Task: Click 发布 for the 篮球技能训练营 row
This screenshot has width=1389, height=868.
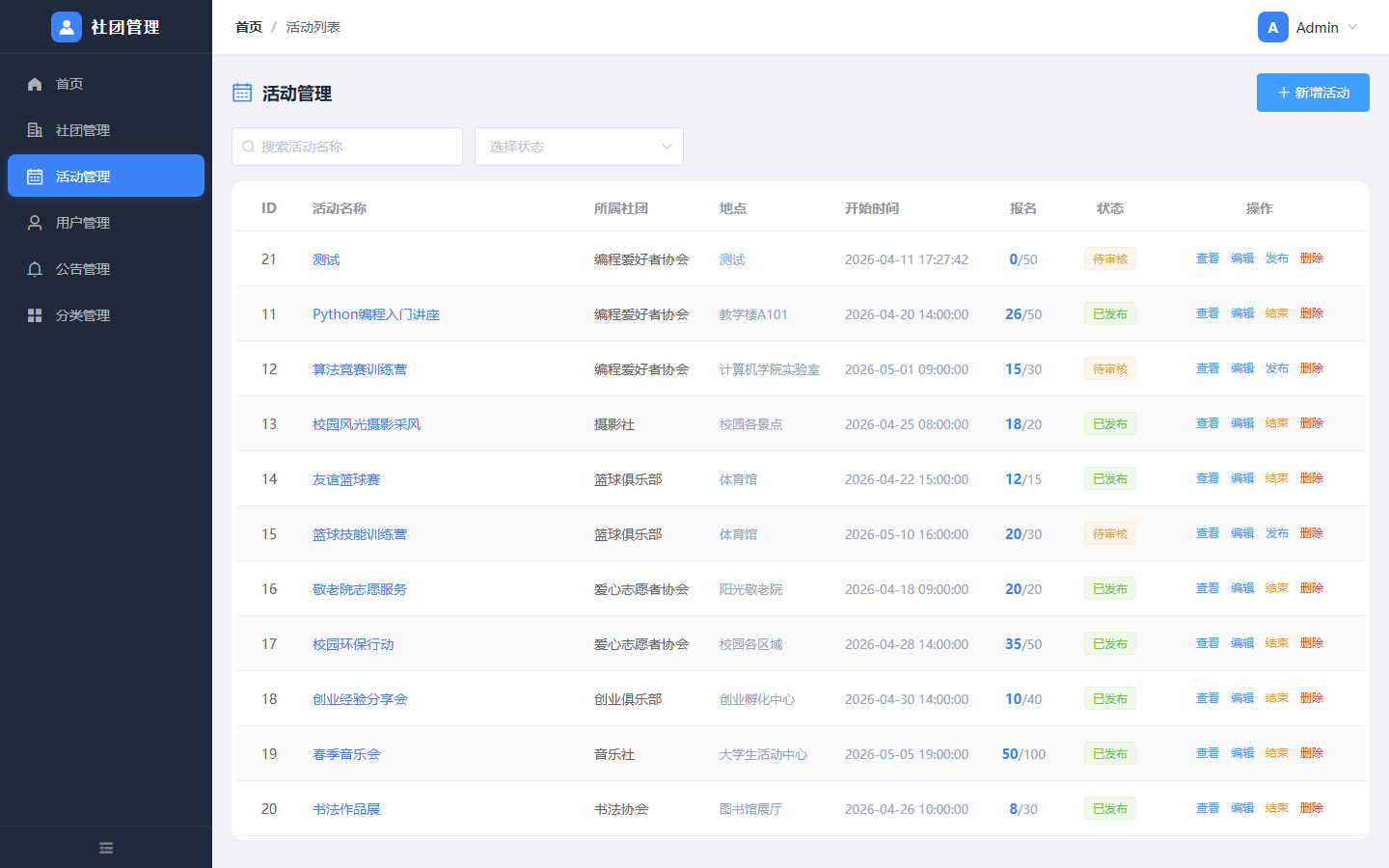Action: 1277,533
